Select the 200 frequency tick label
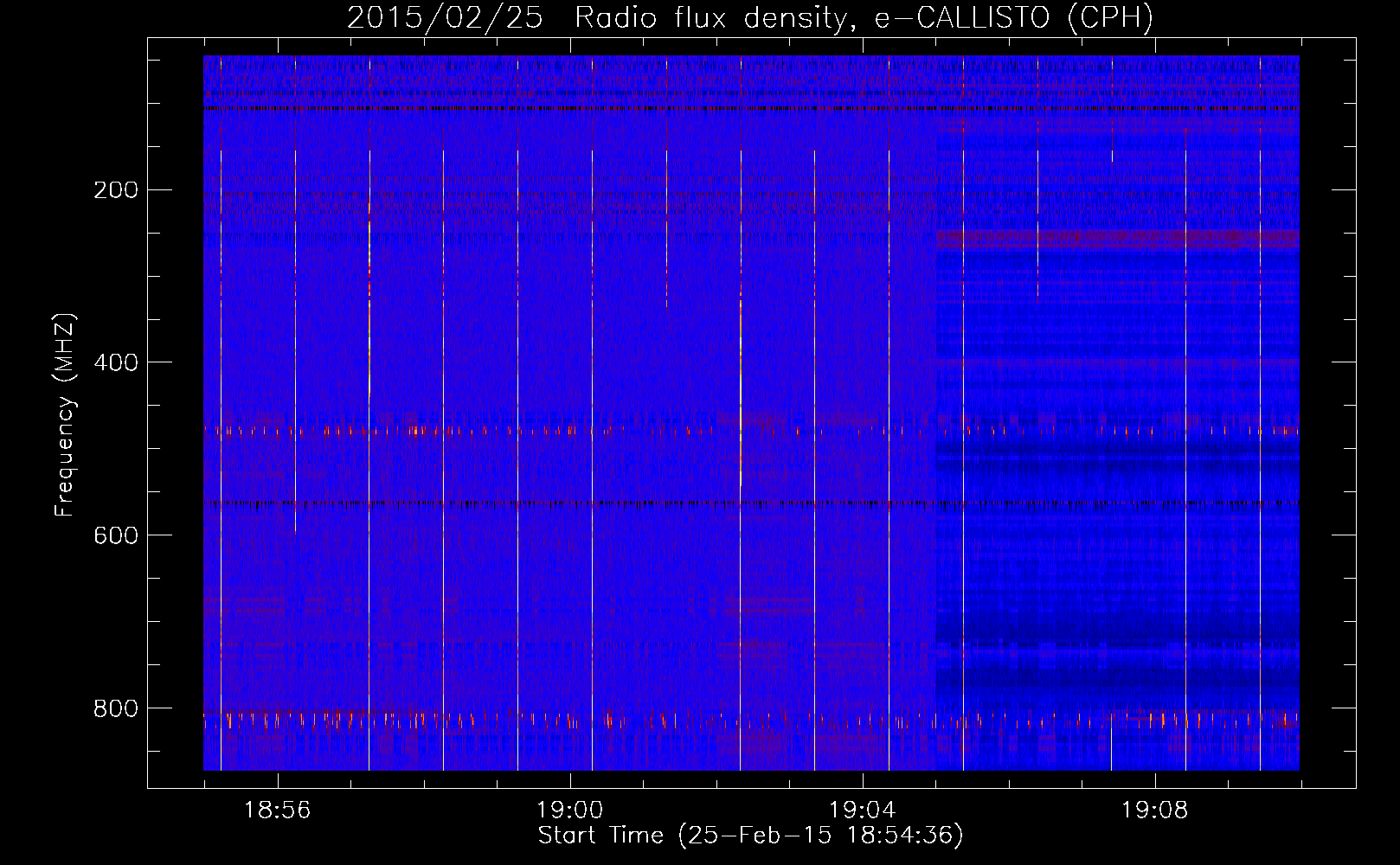The width and height of the screenshot is (1400, 865). tap(116, 190)
